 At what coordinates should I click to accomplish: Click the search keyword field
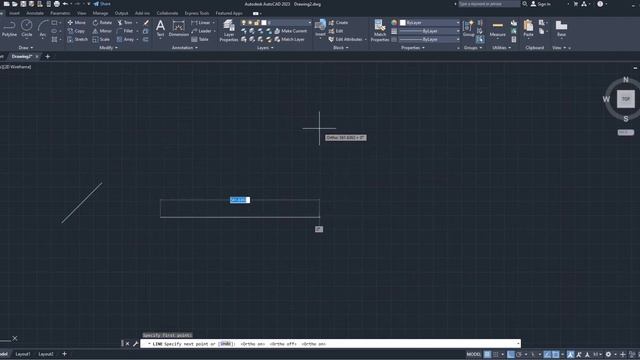pyautogui.click(x=489, y=4)
